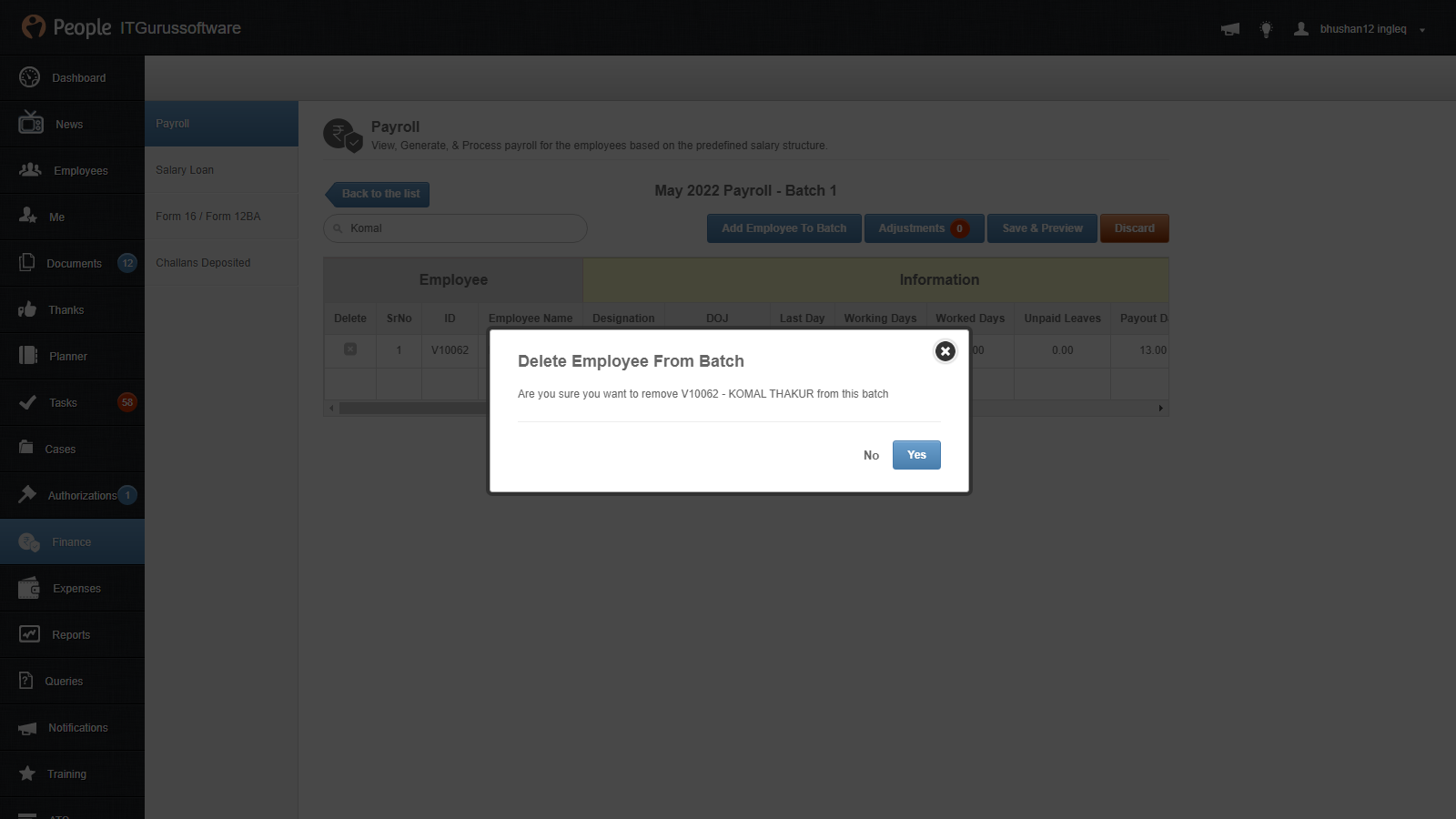Click the Last Day column header
1456x819 pixels.
[x=802, y=318]
